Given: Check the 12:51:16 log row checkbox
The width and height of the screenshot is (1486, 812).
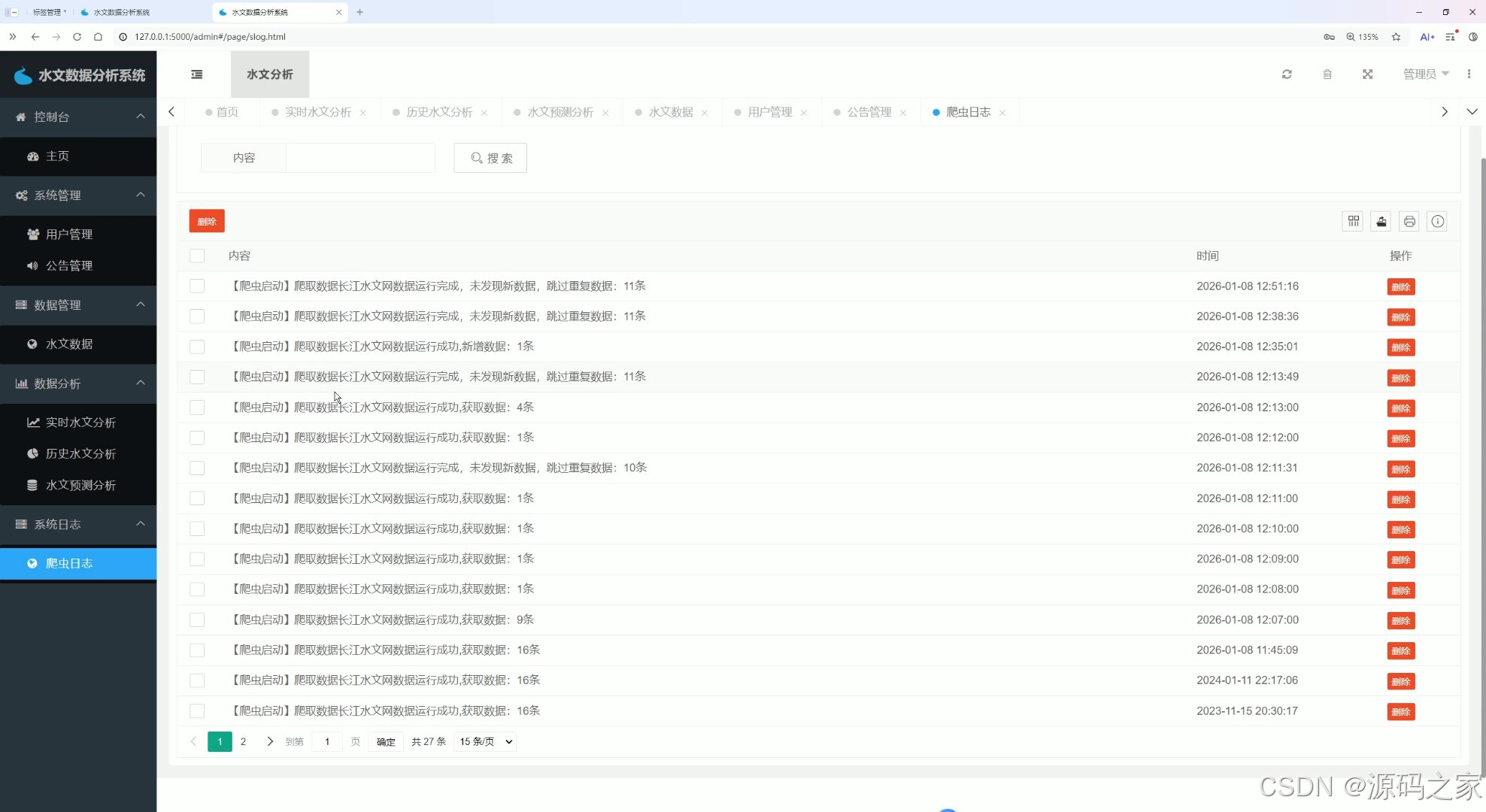Looking at the screenshot, I should click(197, 286).
